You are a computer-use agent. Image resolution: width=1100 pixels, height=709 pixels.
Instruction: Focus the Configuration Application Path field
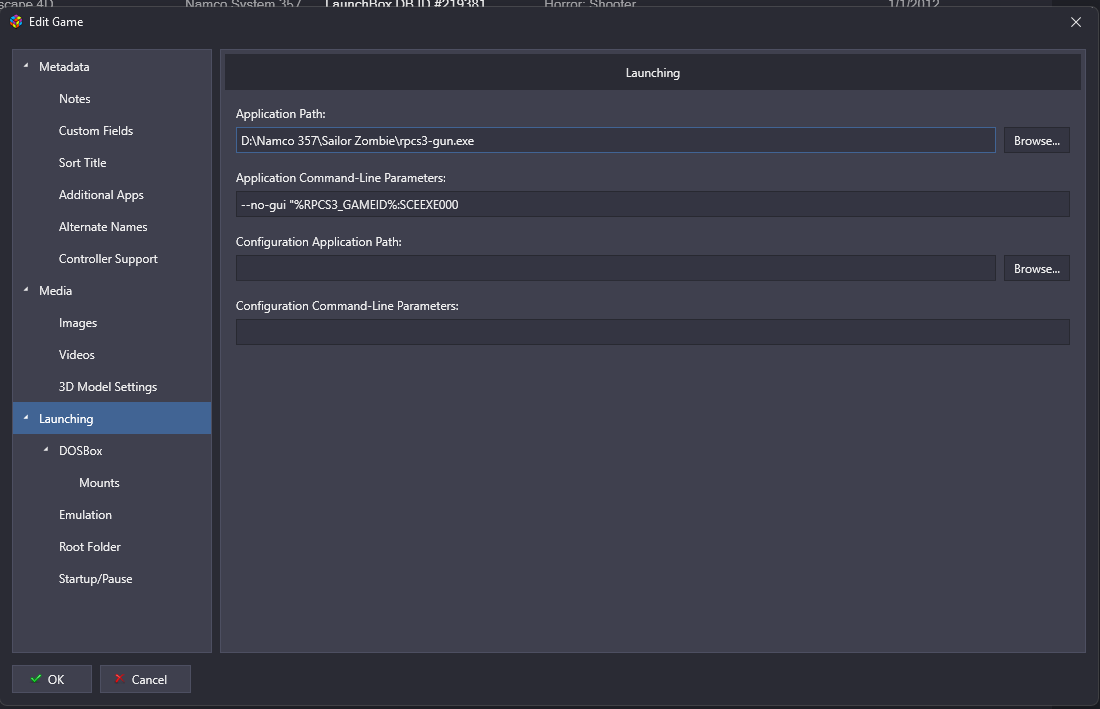click(615, 269)
